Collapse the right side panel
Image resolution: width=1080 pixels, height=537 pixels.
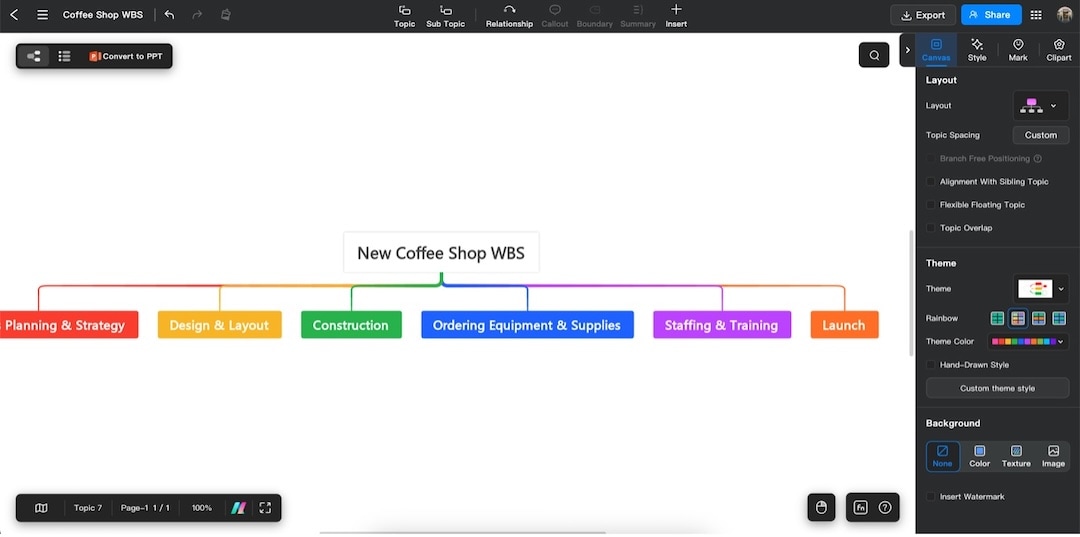[907, 50]
